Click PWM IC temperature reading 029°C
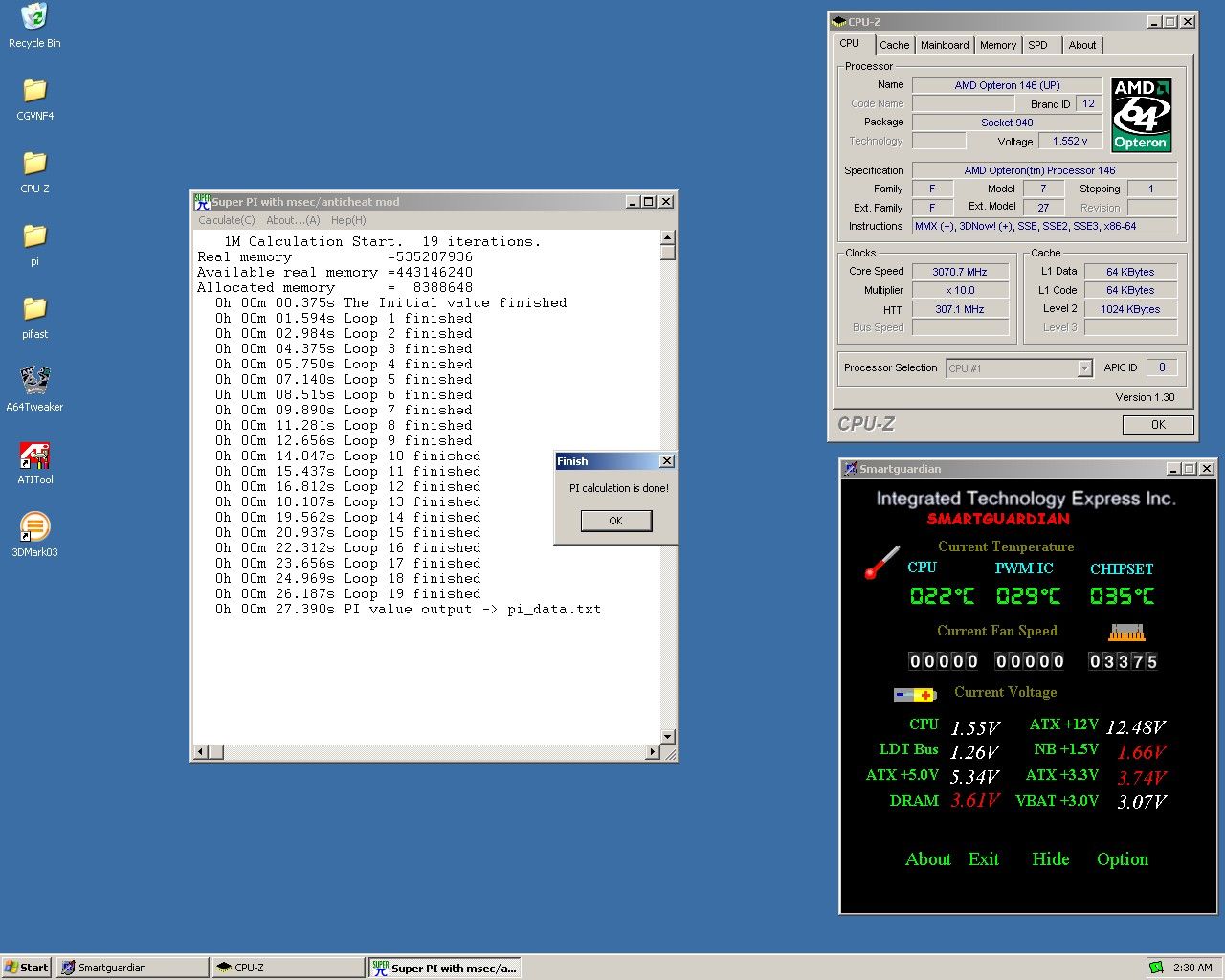Viewport: 1225px width, 980px height. click(x=1028, y=596)
